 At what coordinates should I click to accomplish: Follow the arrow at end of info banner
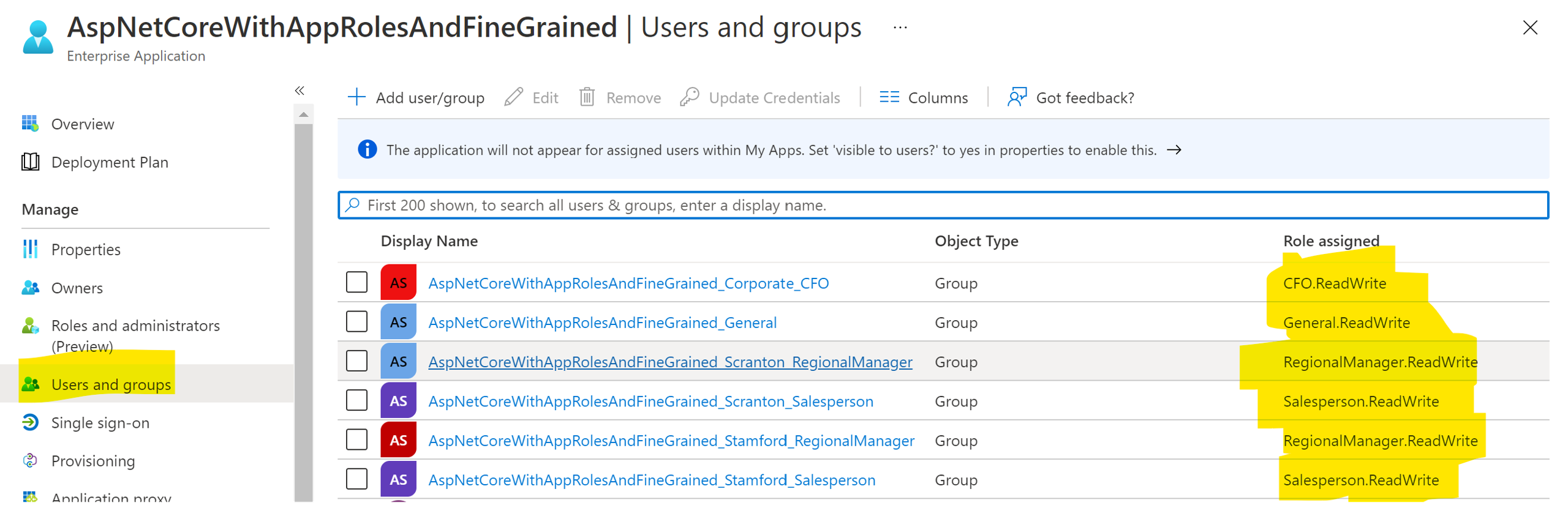pos(1174,150)
